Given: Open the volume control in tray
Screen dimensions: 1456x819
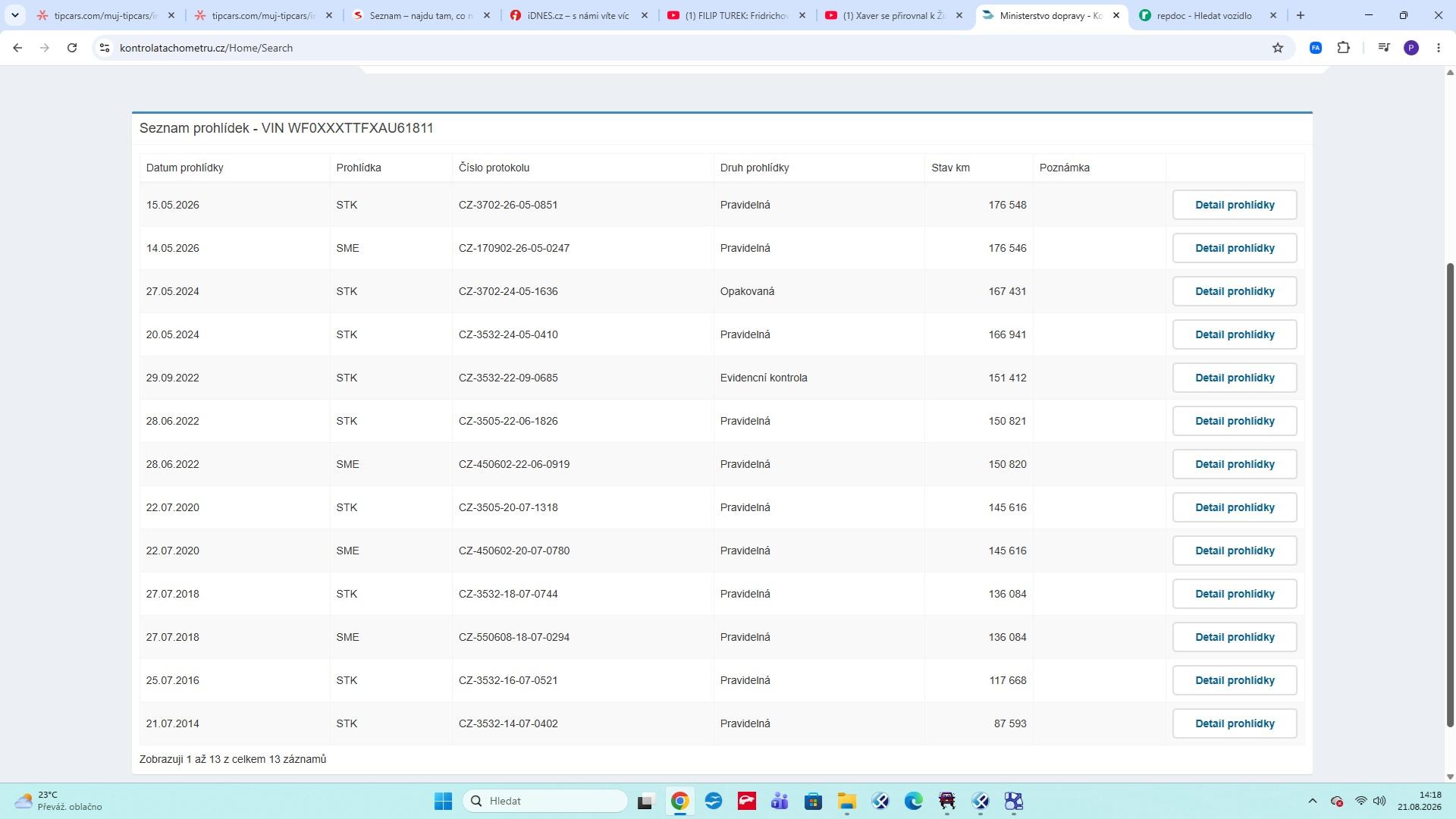Looking at the screenshot, I should pyautogui.click(x=1379, y=801).
